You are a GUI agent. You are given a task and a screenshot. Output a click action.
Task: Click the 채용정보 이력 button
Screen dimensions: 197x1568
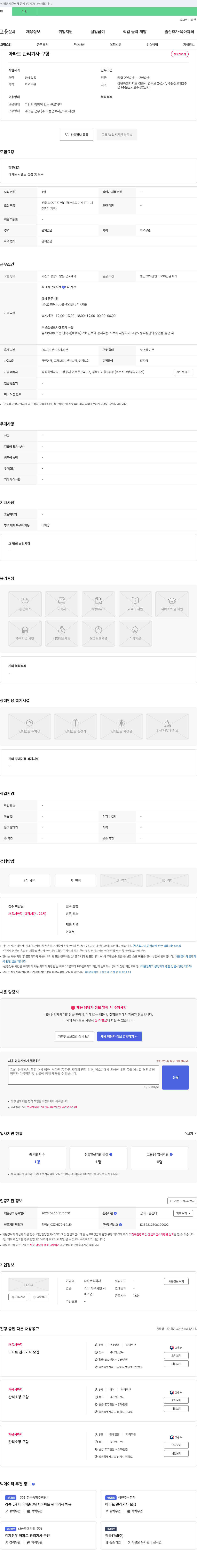[x=176, y=1281]
